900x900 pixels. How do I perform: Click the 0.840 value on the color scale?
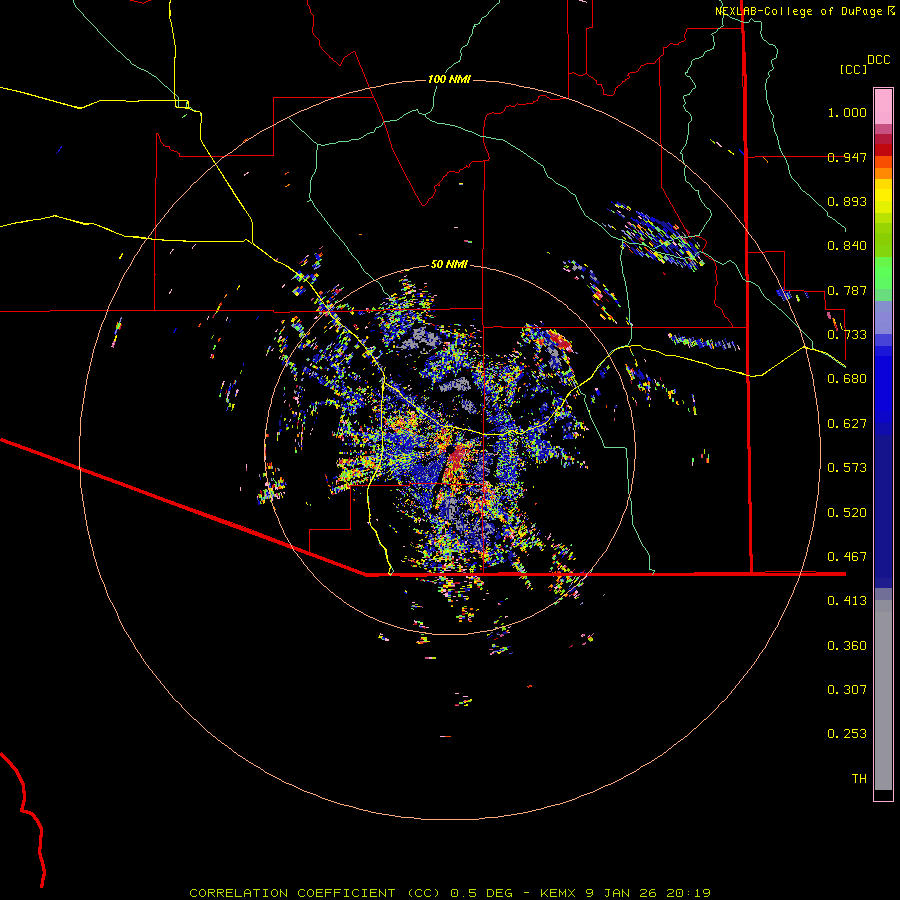pos(847,246)
